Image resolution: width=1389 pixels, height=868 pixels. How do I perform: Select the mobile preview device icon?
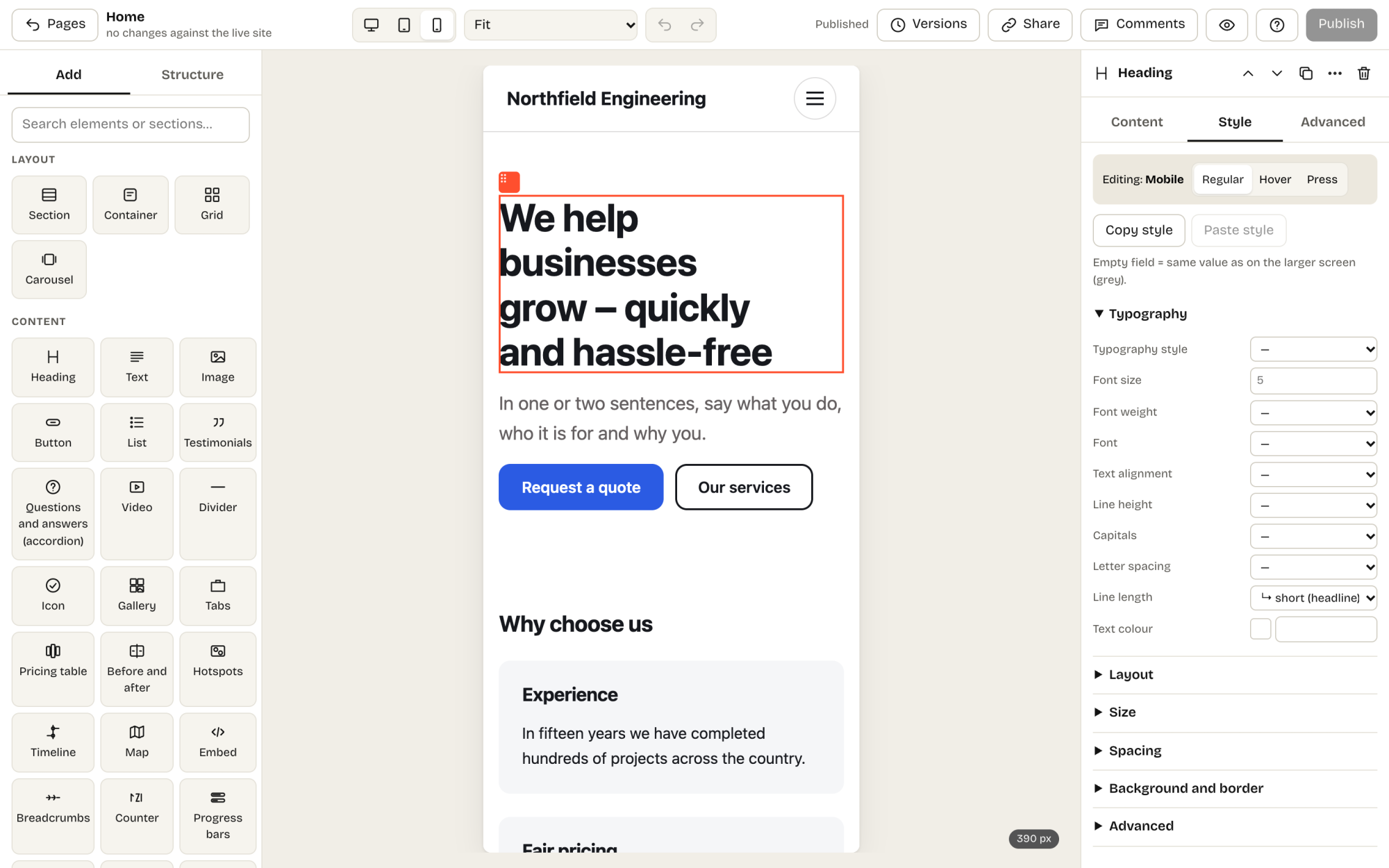click(437, 25)
